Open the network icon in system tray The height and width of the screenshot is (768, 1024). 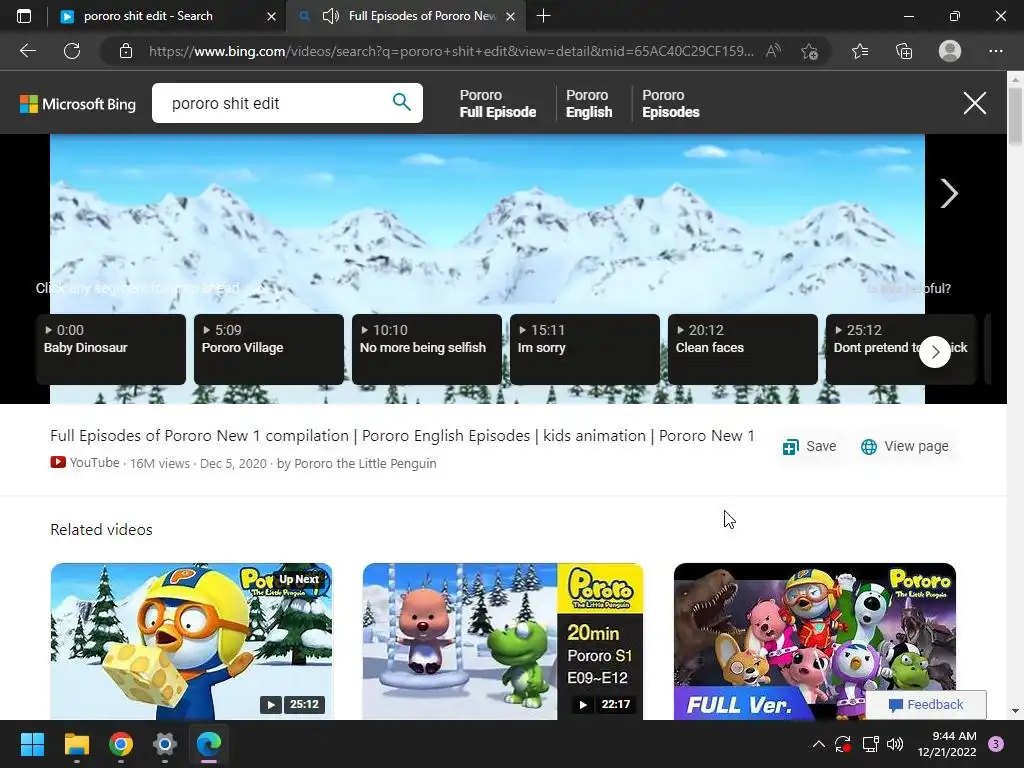pos(870,744)
